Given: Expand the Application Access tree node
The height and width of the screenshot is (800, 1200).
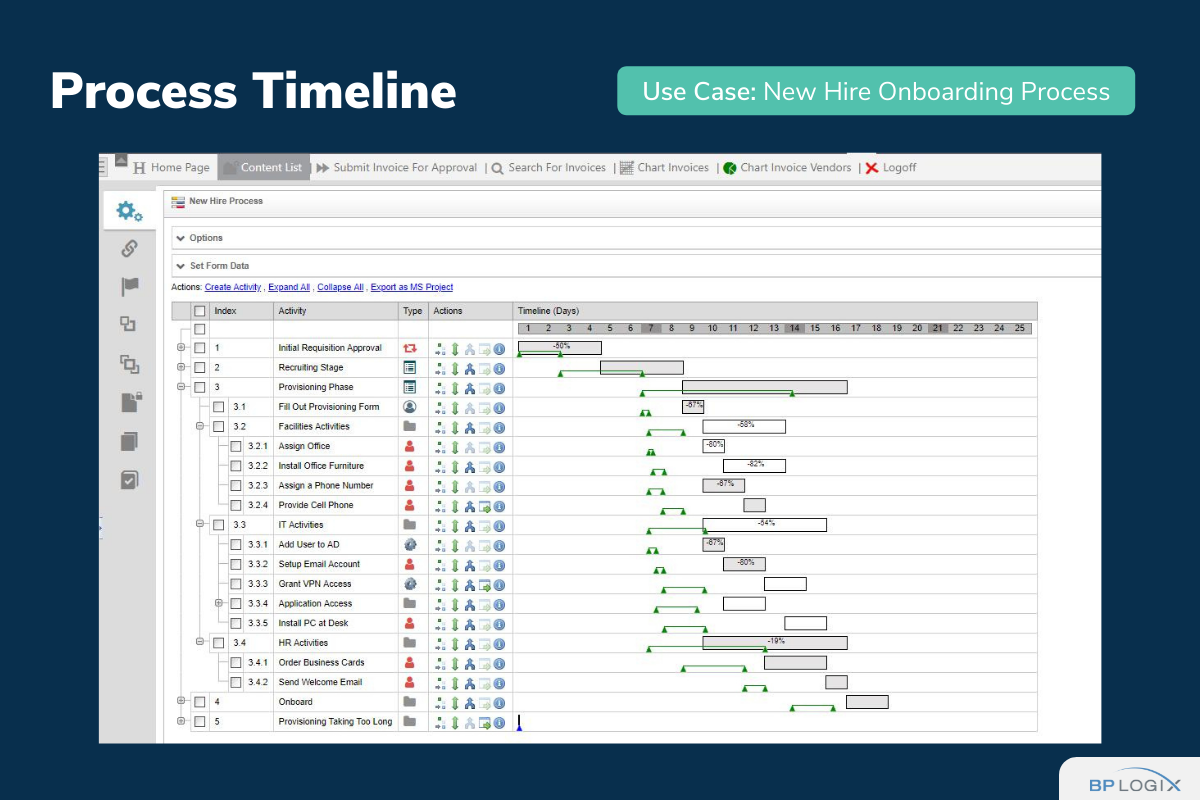Looking at the screenshot, I should [219, 604].
